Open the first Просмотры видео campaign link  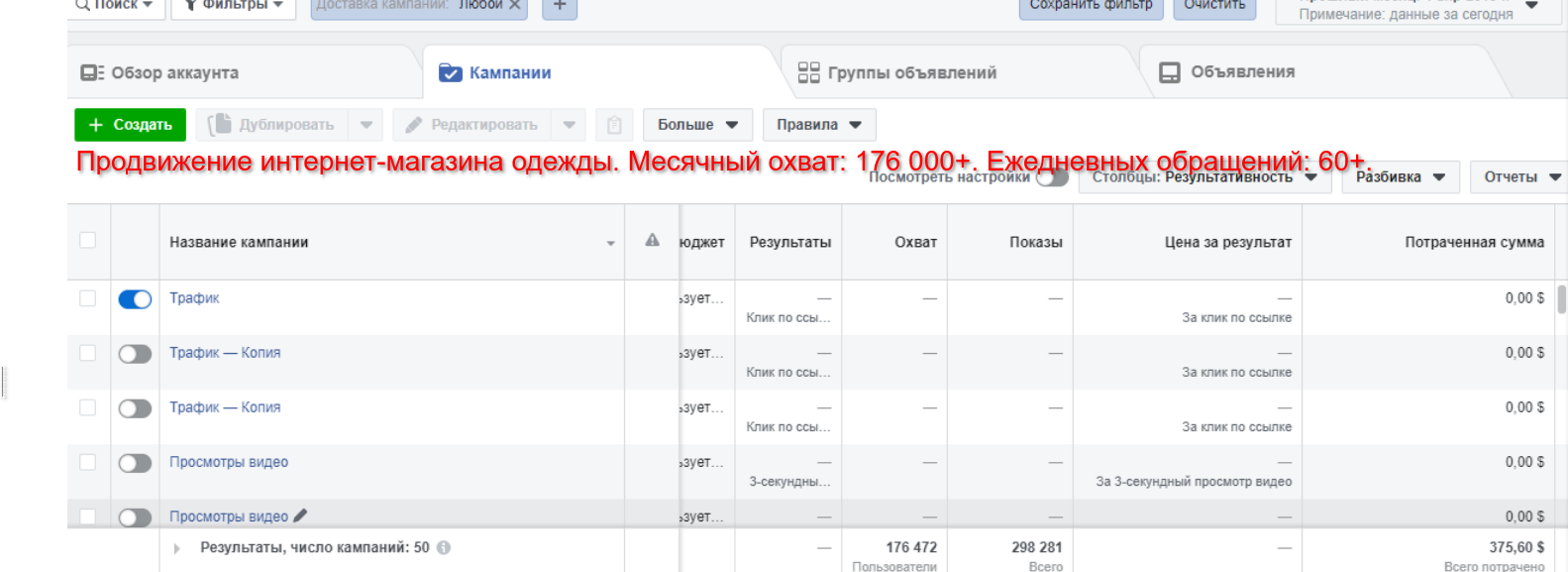tap(229, 462)
